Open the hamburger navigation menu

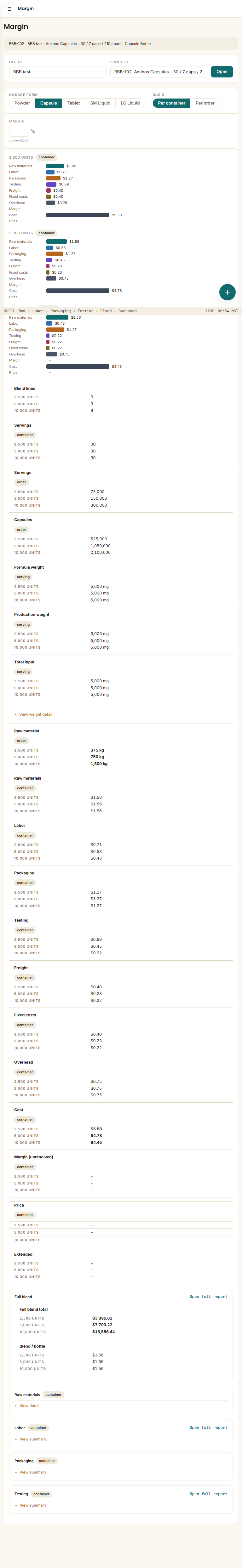tap(9, 9)
